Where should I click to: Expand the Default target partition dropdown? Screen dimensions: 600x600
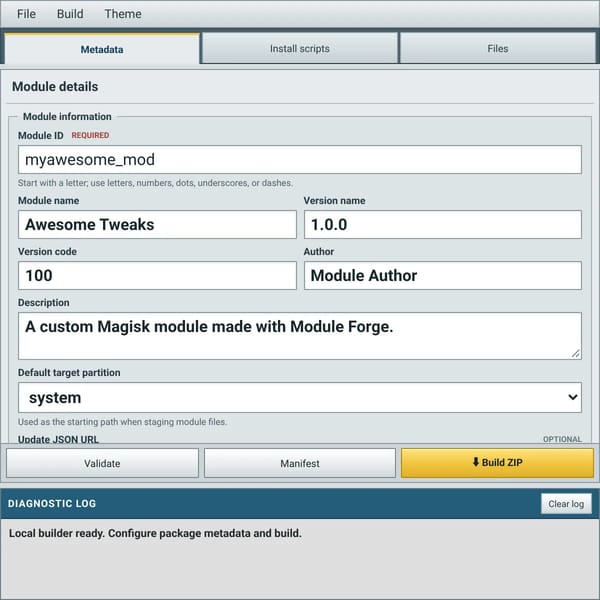(300, 398)
